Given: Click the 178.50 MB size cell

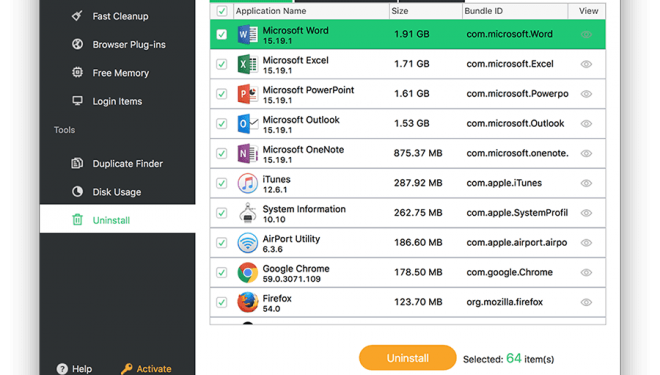Looking at the screenshot, I should coord(418,272).
